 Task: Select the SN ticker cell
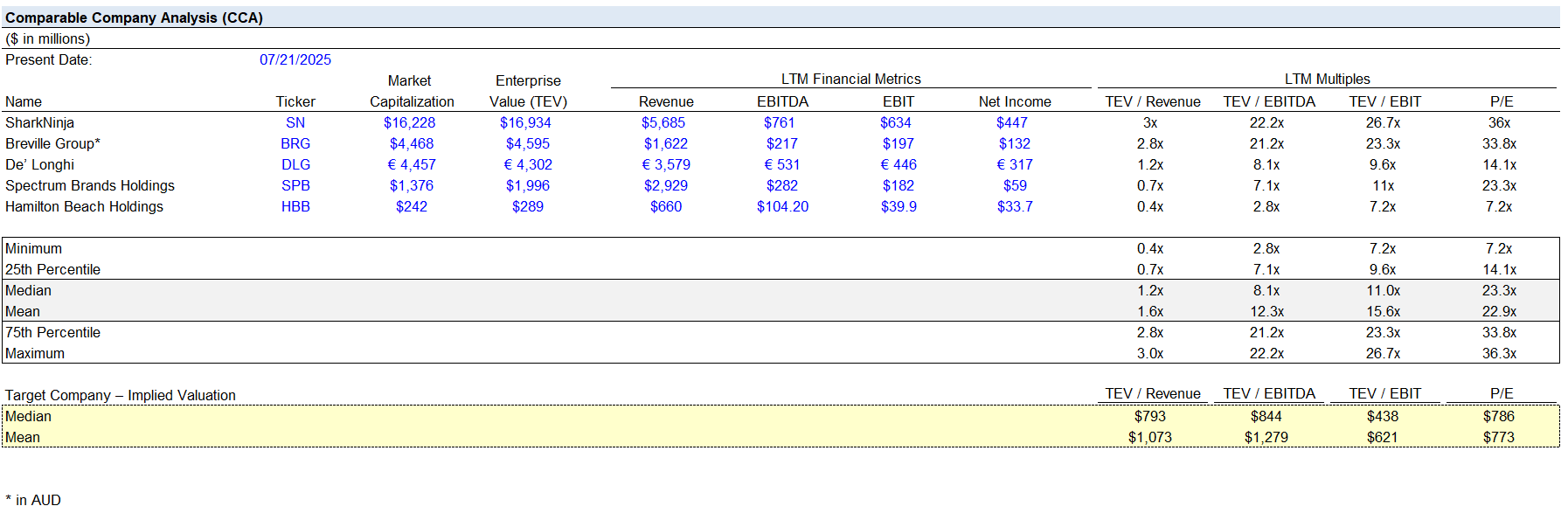295,122
